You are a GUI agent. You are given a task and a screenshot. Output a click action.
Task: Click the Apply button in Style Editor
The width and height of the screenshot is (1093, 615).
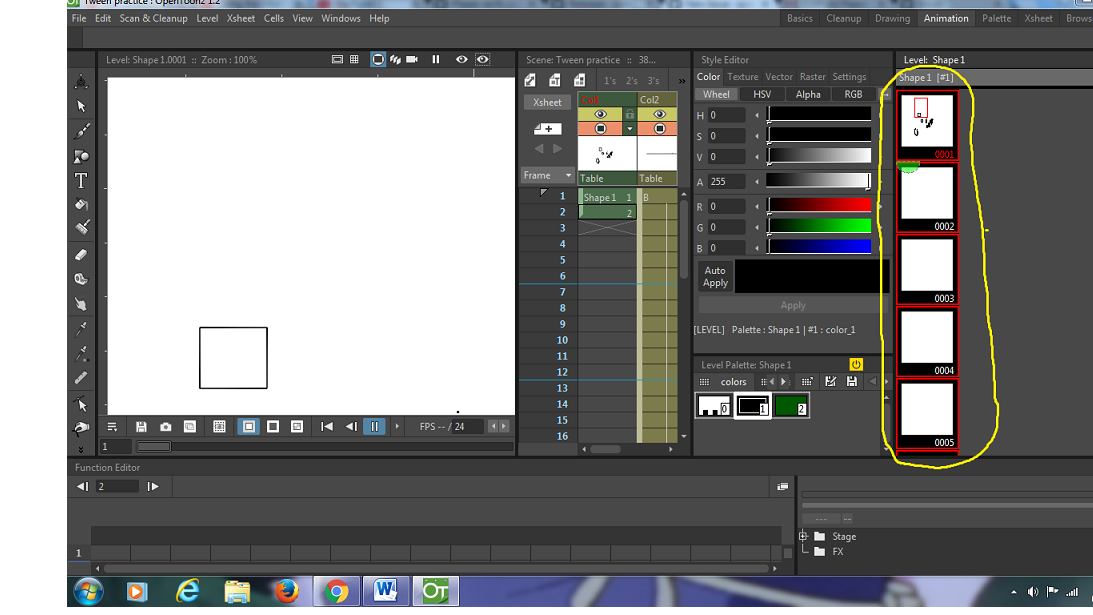tap(792, 305)
